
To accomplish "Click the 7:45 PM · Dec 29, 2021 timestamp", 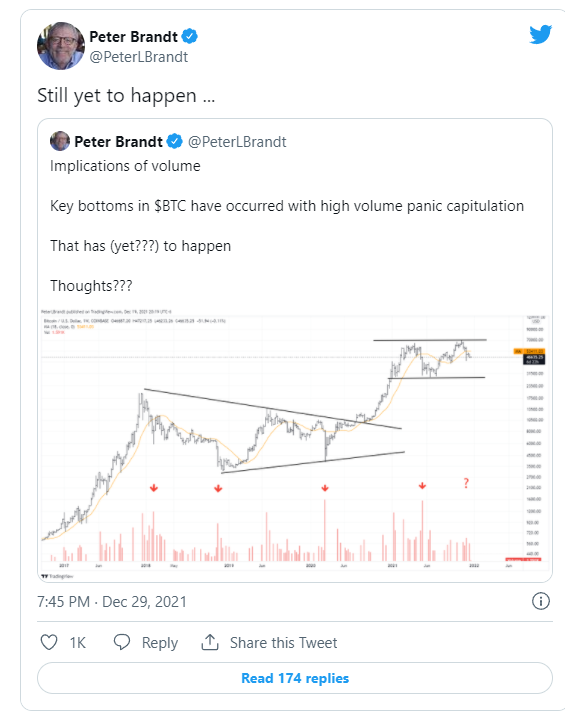I will (x=112, y=602).
